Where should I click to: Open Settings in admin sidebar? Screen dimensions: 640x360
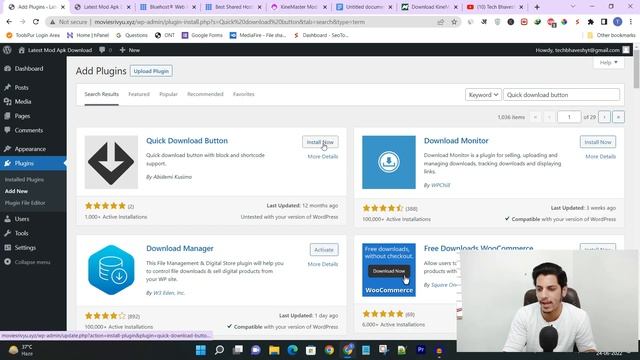25,247
